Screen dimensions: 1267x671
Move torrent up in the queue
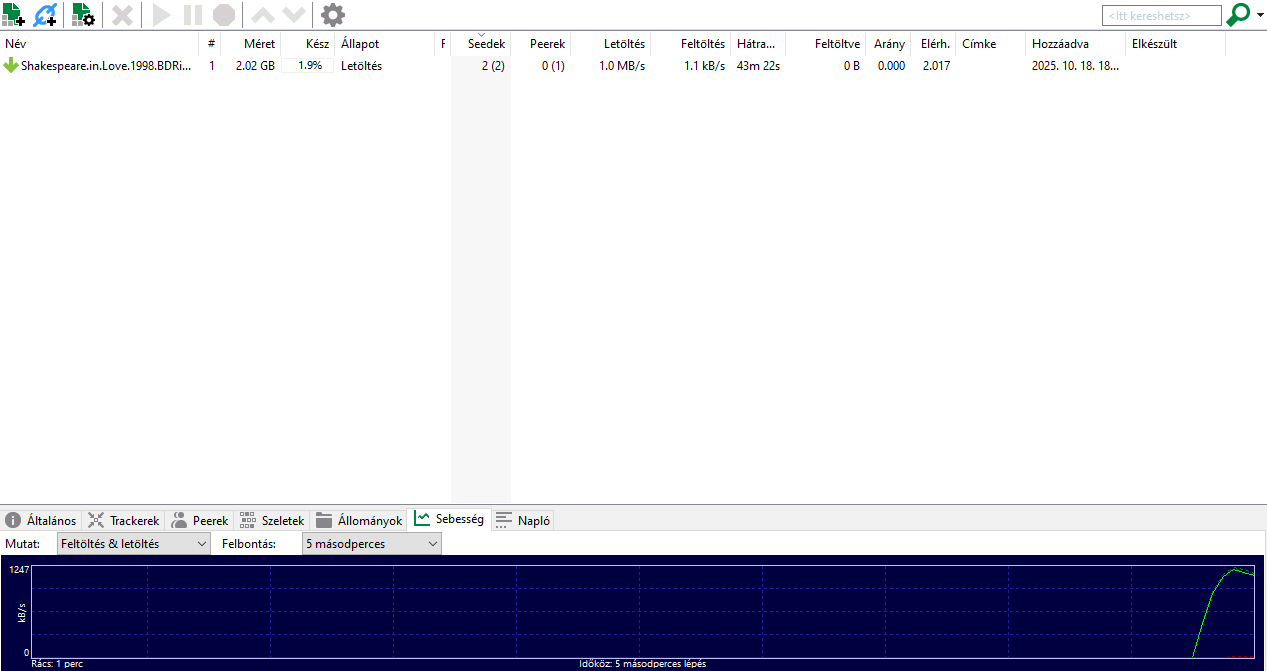(x=261, y=15)
